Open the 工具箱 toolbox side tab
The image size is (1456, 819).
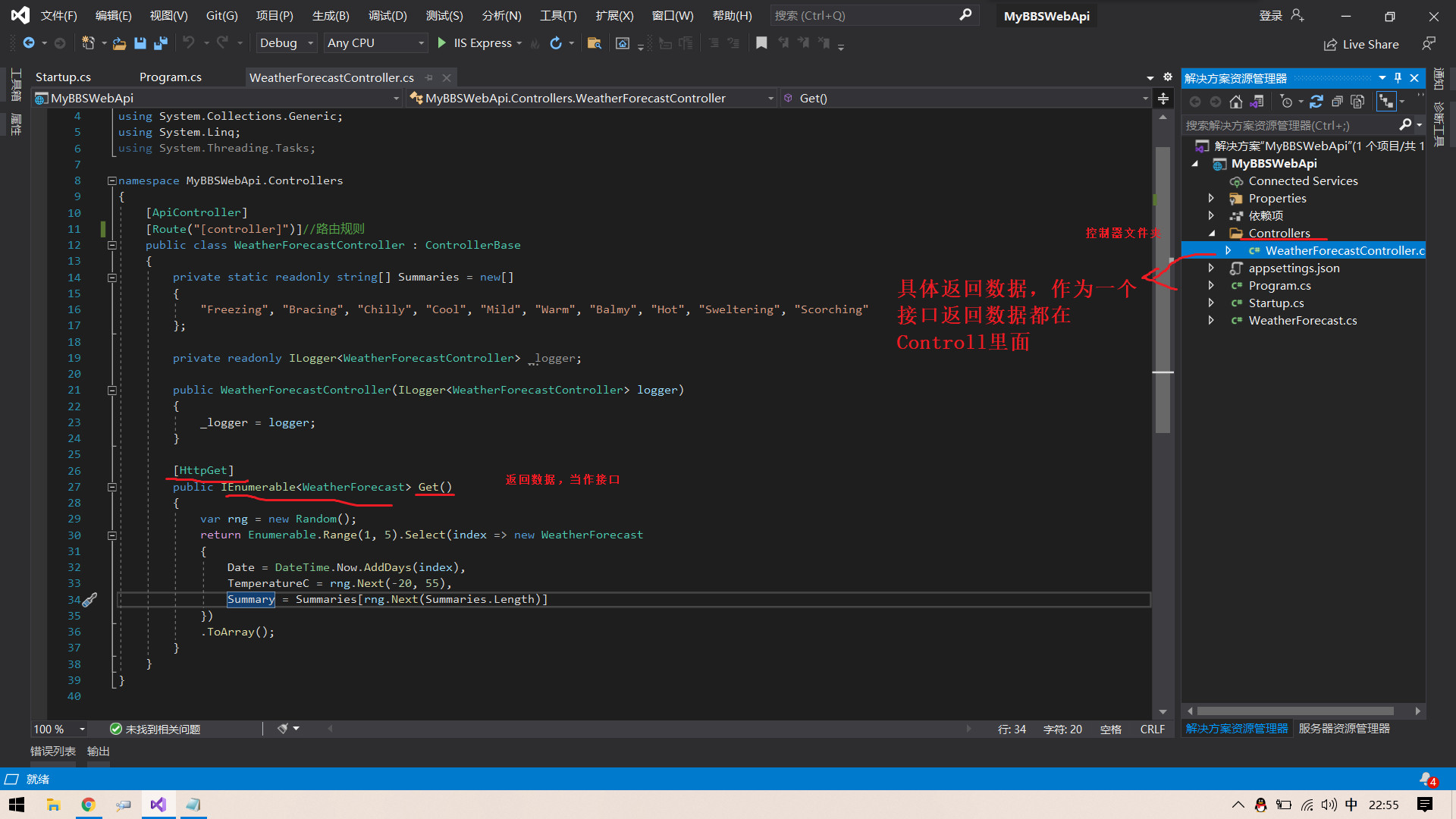click(16, 85)
